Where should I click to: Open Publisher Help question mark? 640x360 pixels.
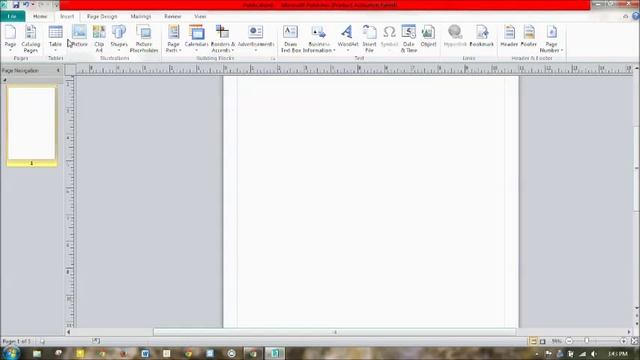[x=636, y=16]
